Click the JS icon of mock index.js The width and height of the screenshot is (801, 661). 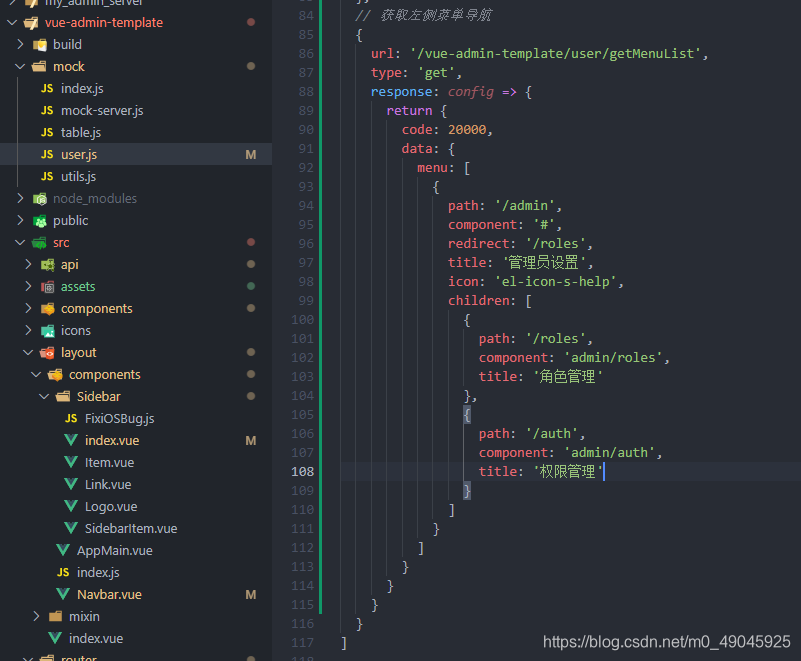[x=47, y=88]
